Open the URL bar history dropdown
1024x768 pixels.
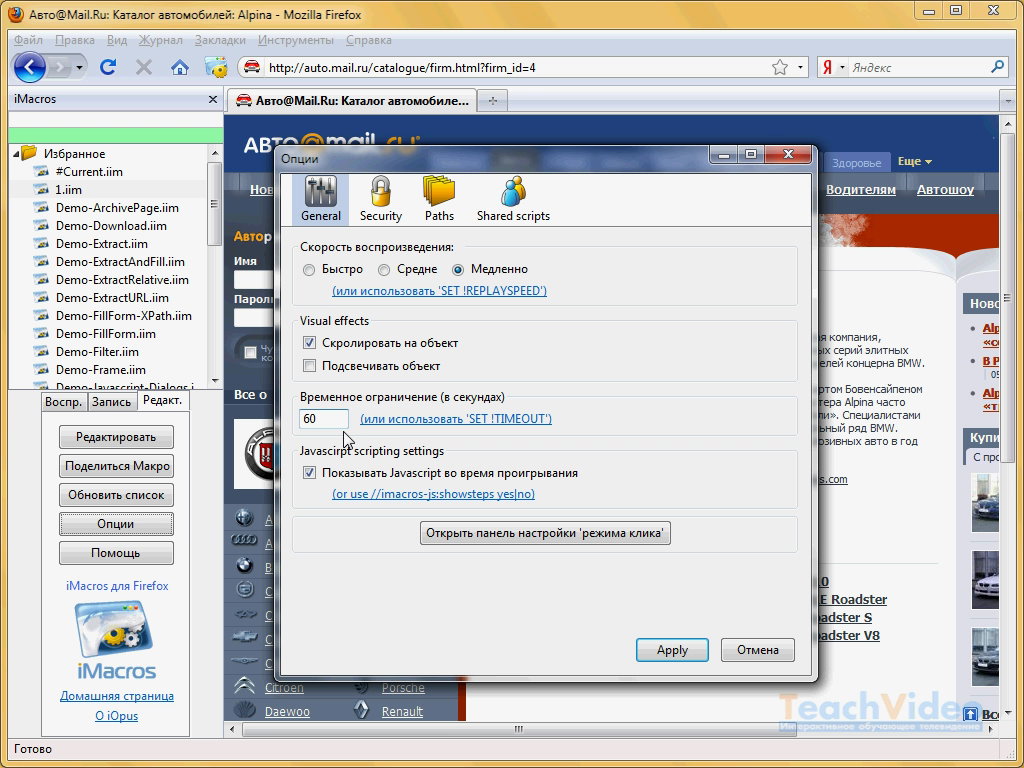point(800,67)
